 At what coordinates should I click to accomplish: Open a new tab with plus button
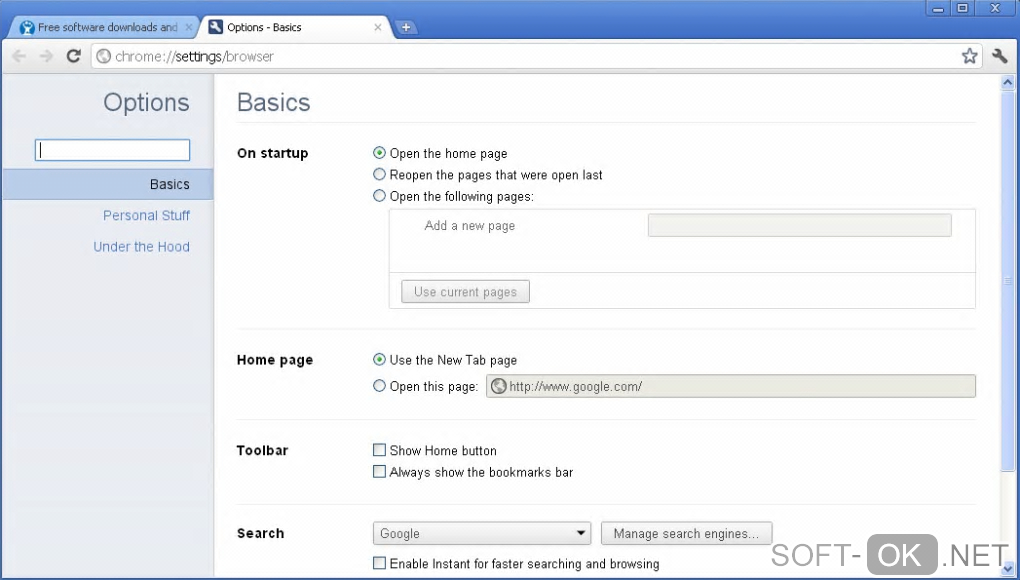pyautogui.click(x=406, y=27)
